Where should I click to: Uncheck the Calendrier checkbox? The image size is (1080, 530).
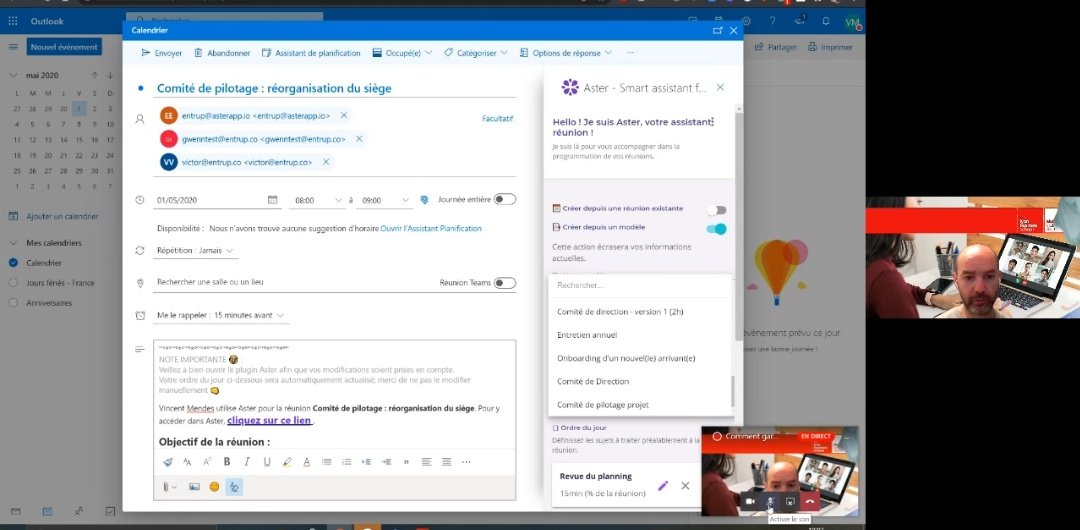13,263
